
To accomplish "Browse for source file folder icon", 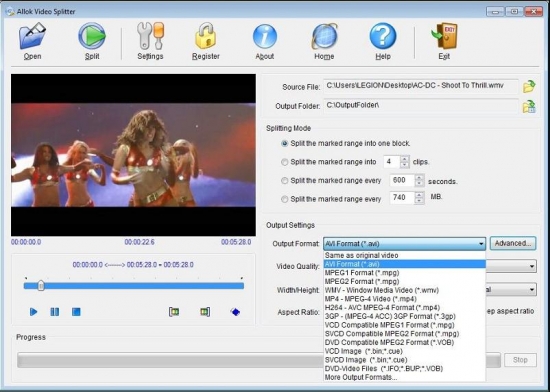I will click(529, 86).
